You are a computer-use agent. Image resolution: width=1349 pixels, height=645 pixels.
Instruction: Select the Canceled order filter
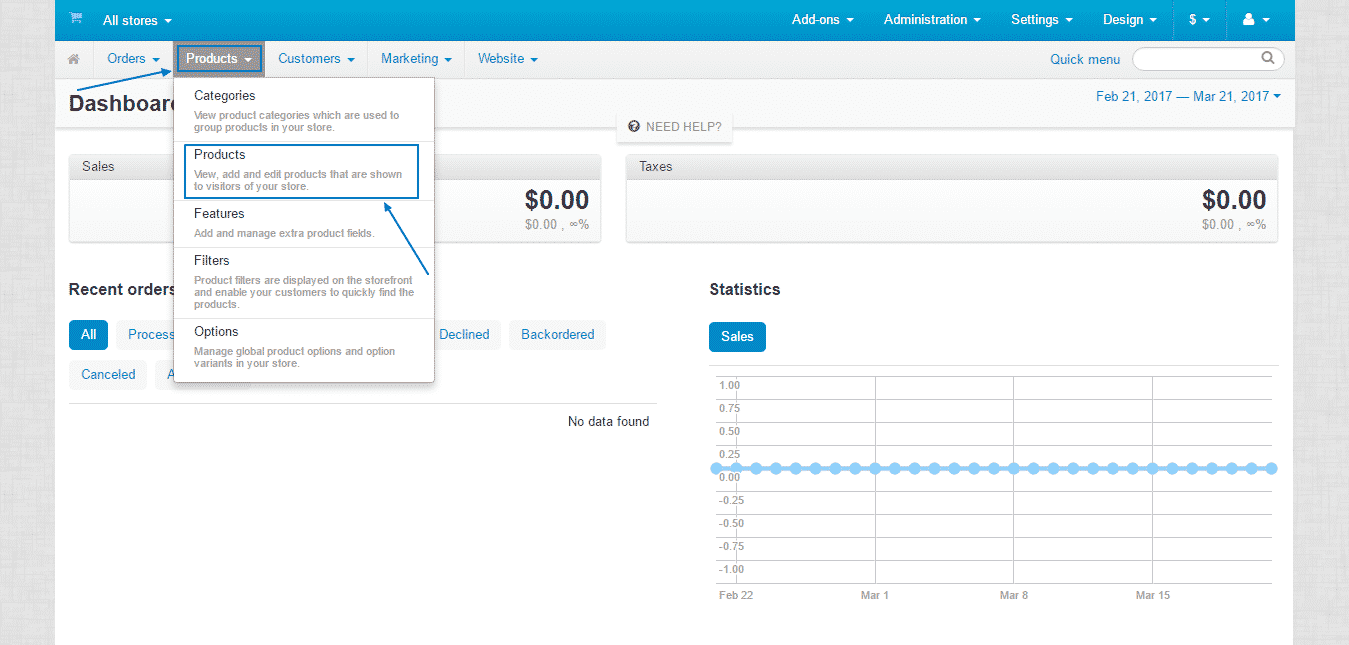[x=107, y=374]
